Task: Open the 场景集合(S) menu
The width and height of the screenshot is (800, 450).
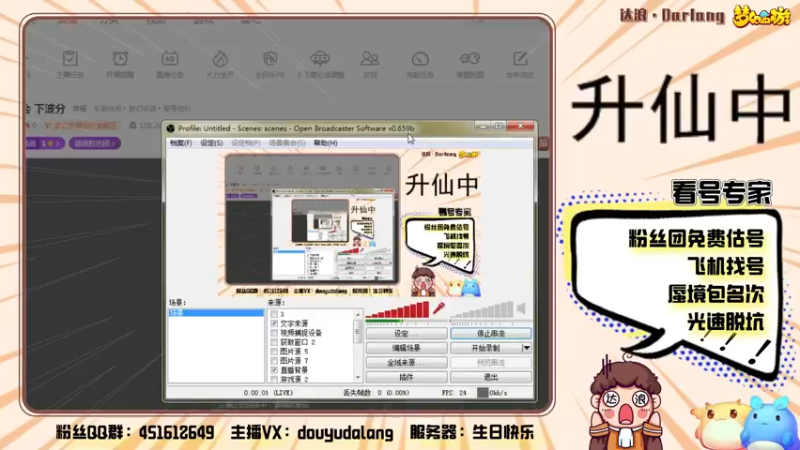Action: pyautogui.click(x=287, y=143)
